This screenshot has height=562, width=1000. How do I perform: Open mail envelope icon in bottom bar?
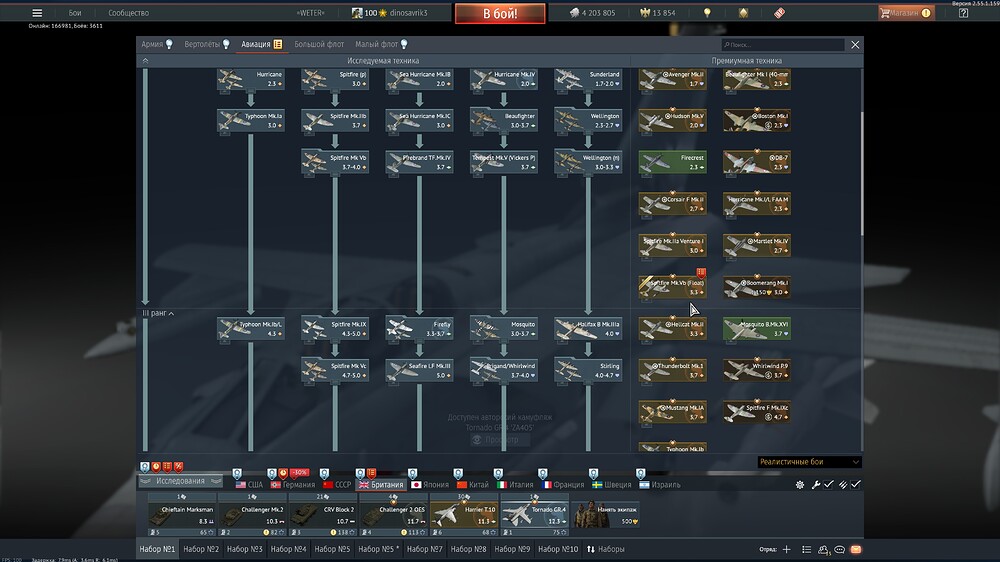856,549
